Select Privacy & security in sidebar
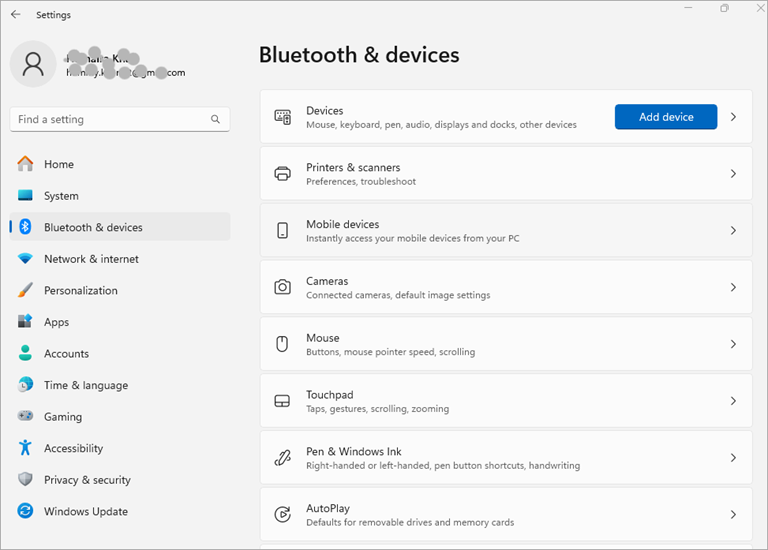The height and width of the screenshot is (550, 768). pos(87,480)
